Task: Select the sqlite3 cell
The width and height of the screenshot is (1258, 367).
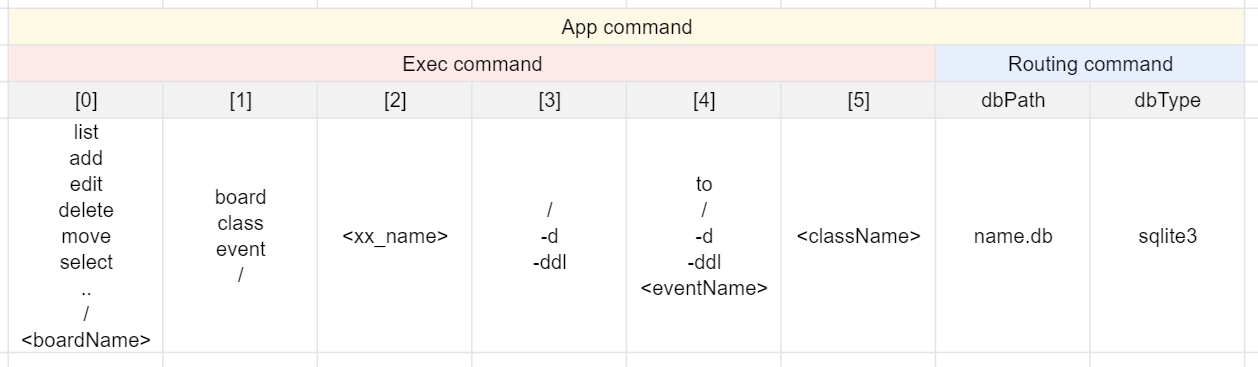Action: 1167,236
